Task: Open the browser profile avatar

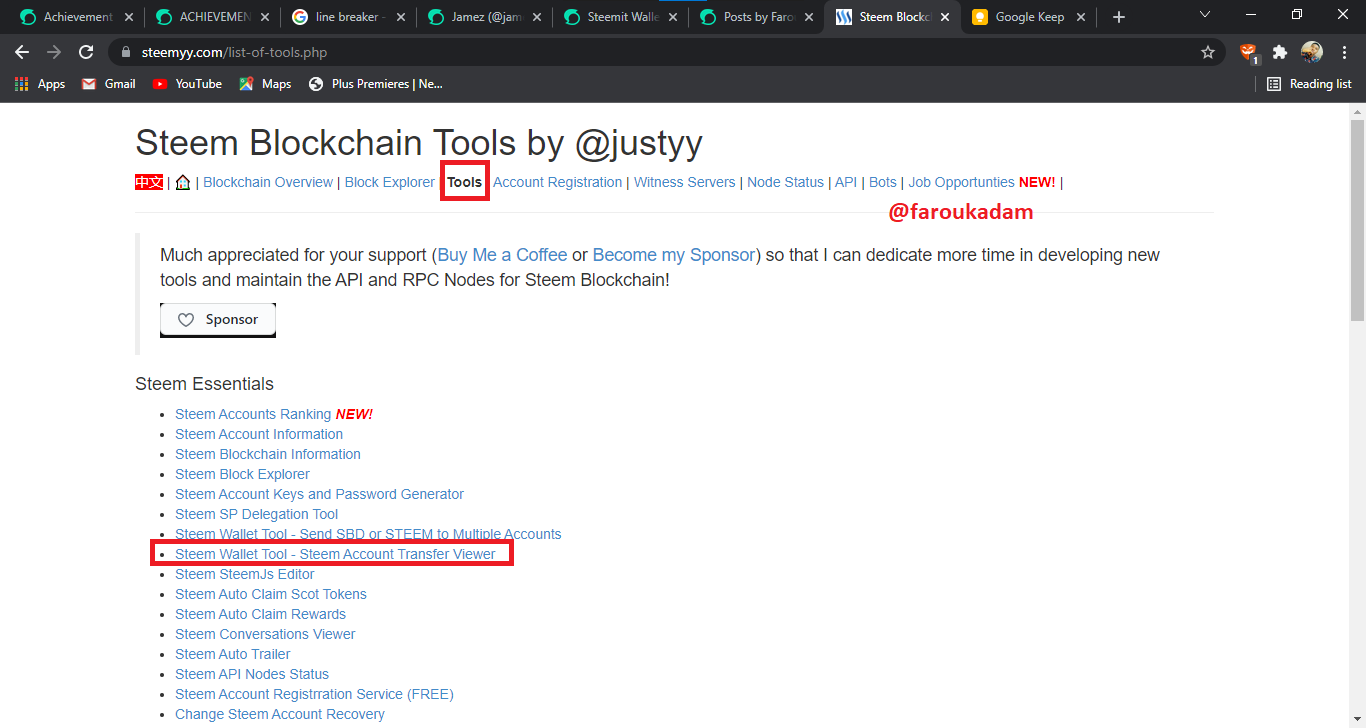Action: point(1312,52)
